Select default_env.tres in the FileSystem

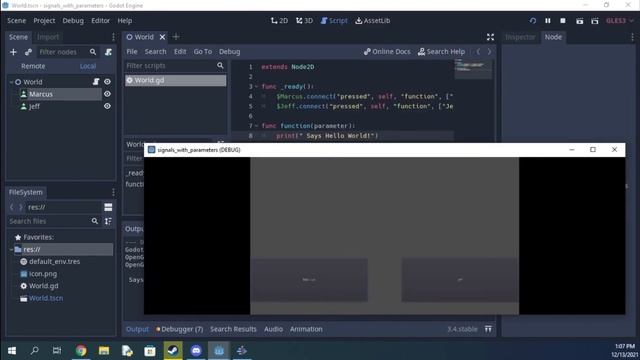pos(54,262)
